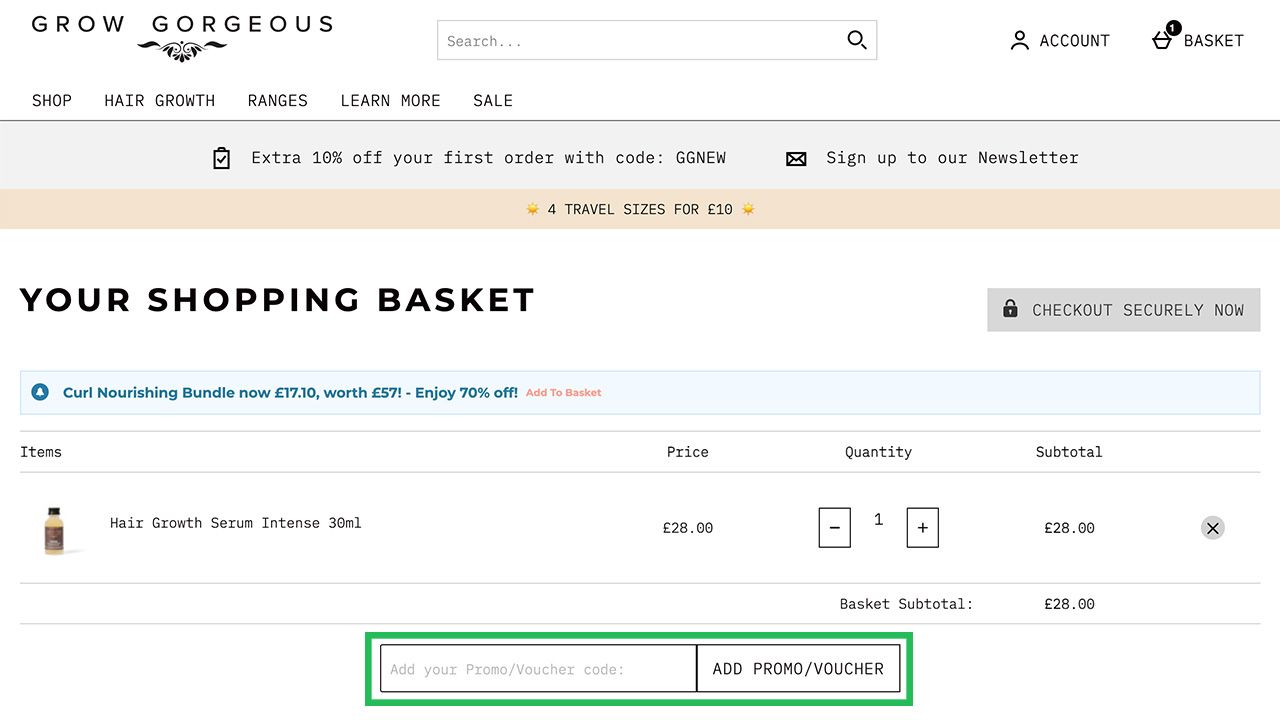Image resolution: width=1280 pixels, height=720 pixels.
Task: Remove Hair Growth Serum with X icon
Action: (1213, 528)
